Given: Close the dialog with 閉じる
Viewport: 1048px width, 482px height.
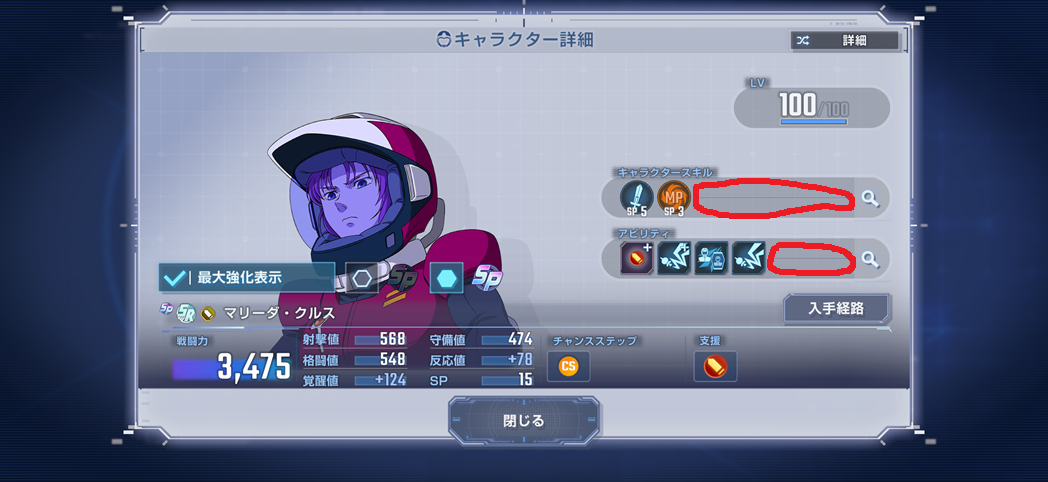Looking at the screenshot, I should (x=524, y=420).
